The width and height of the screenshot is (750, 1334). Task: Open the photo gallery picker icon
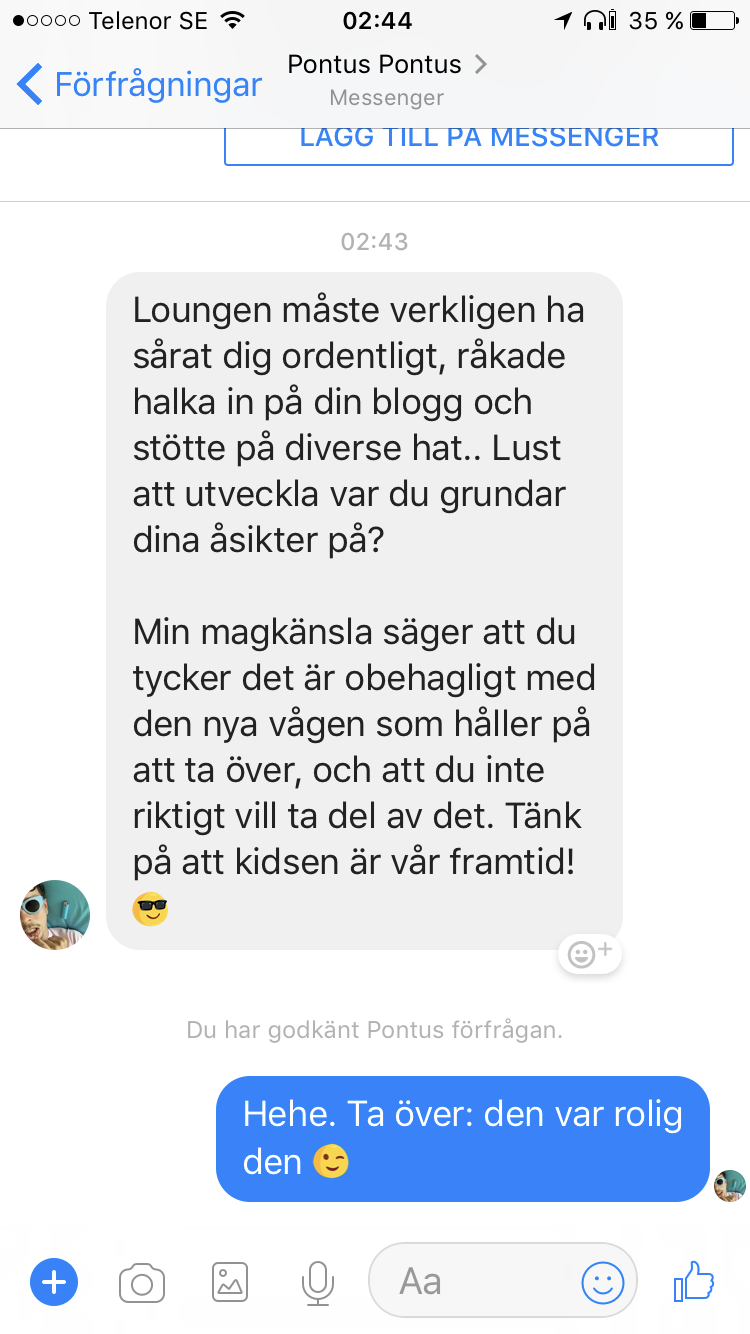point(230,1282)
